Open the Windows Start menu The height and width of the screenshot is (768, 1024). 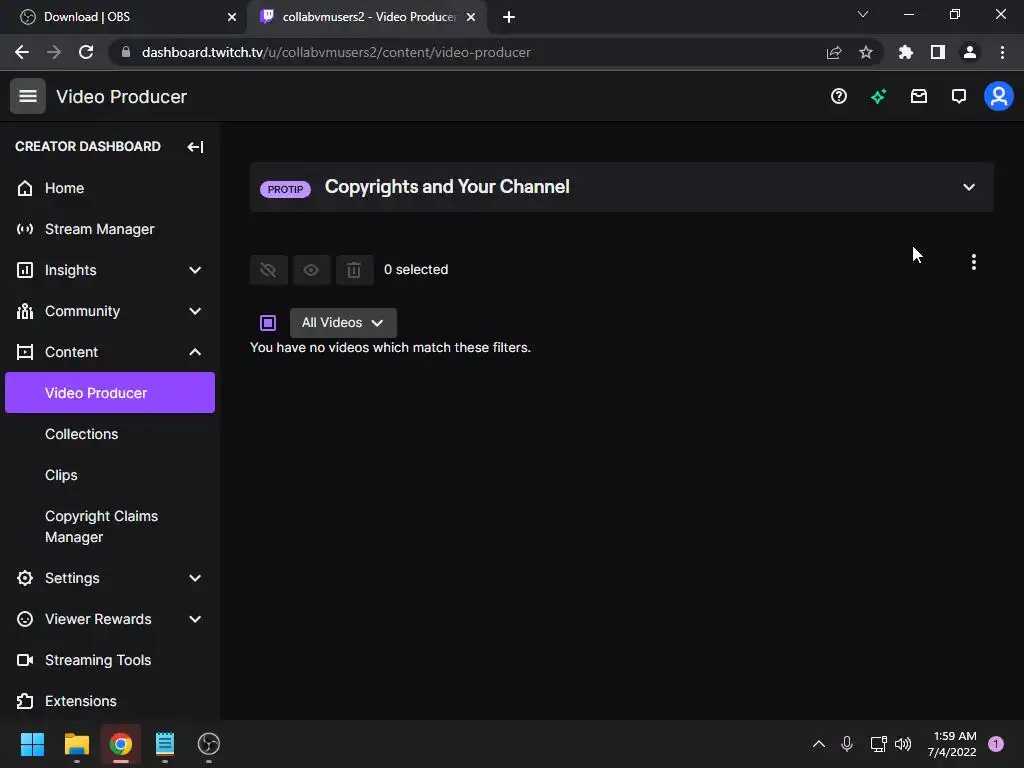[x=32, y=744]
